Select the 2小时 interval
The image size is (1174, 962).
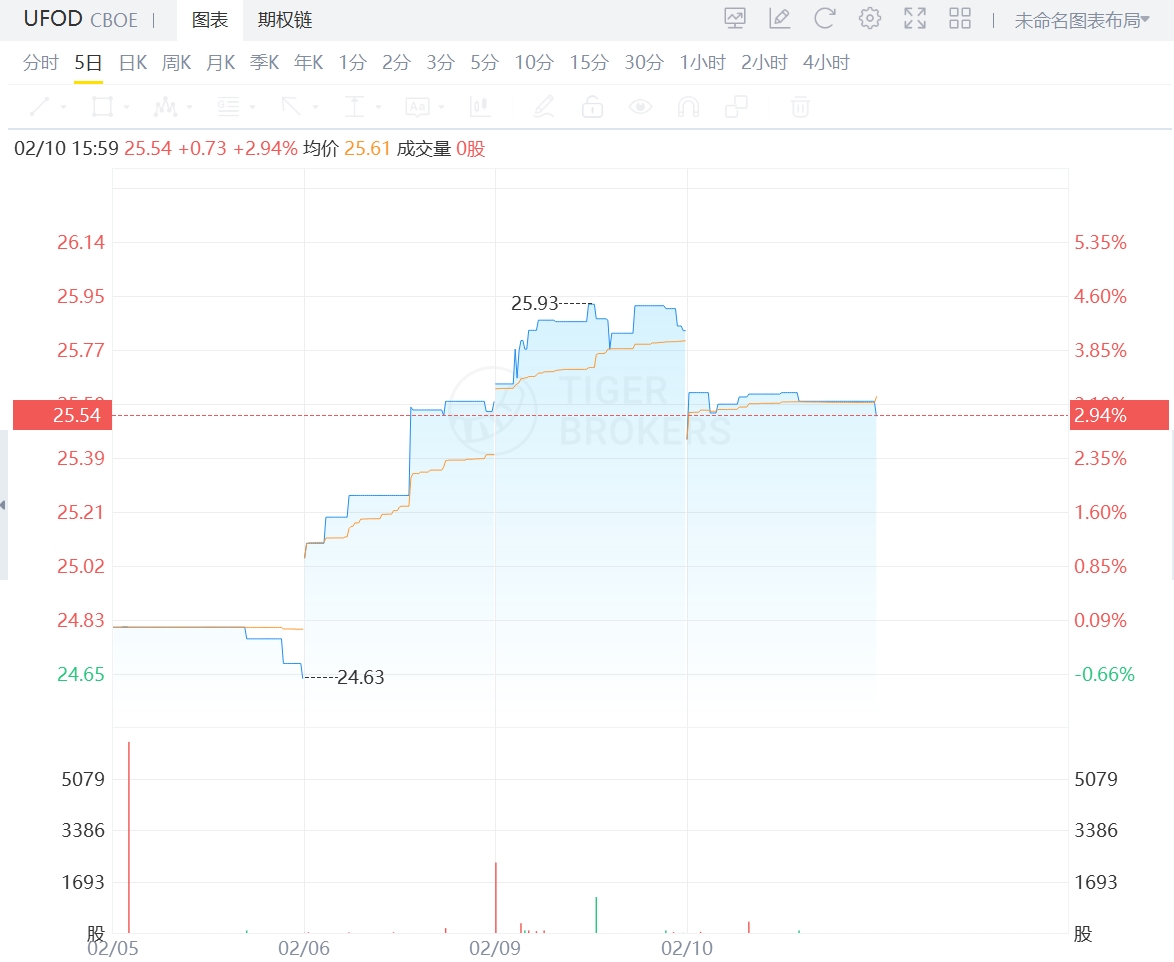764,63
